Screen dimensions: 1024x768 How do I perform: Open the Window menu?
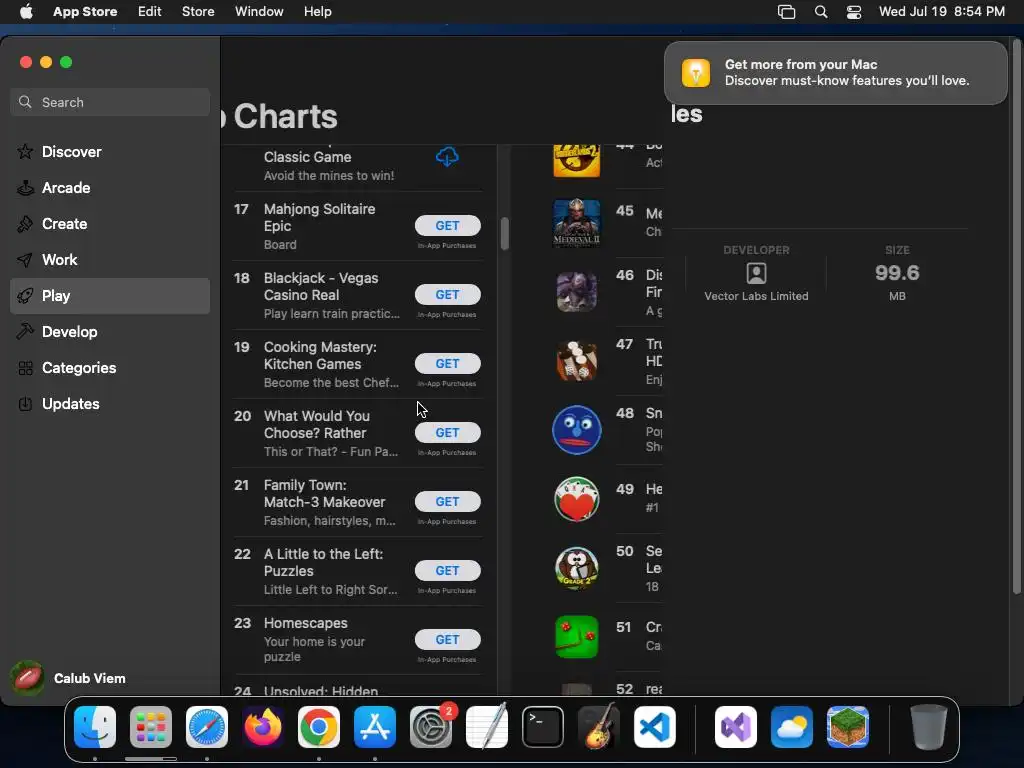(x=259, y=11)
